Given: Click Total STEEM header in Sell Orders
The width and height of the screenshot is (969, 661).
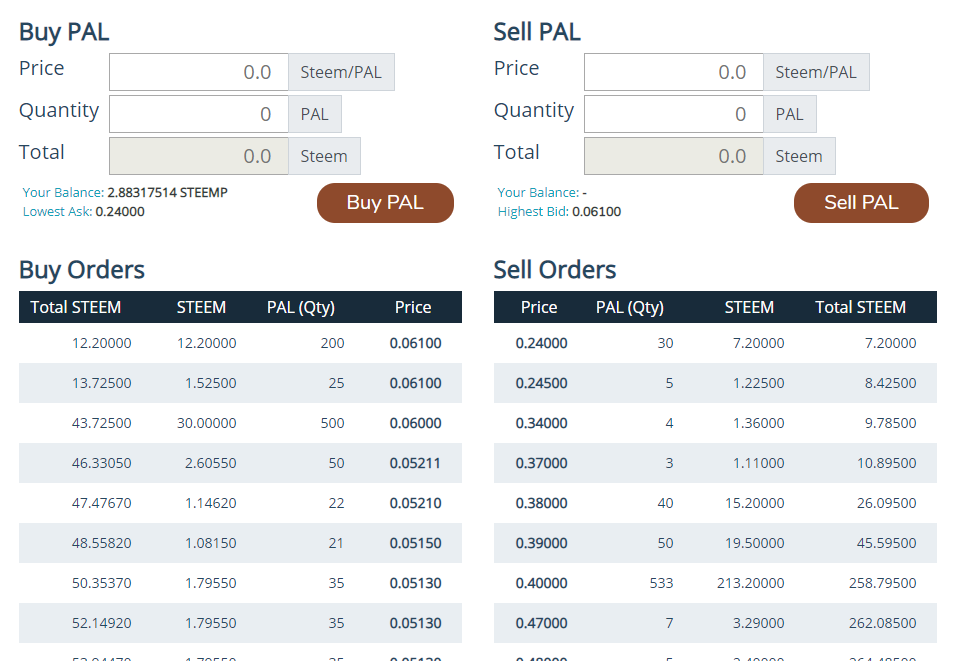Looking at the screenshot, I should pos(860,307).
